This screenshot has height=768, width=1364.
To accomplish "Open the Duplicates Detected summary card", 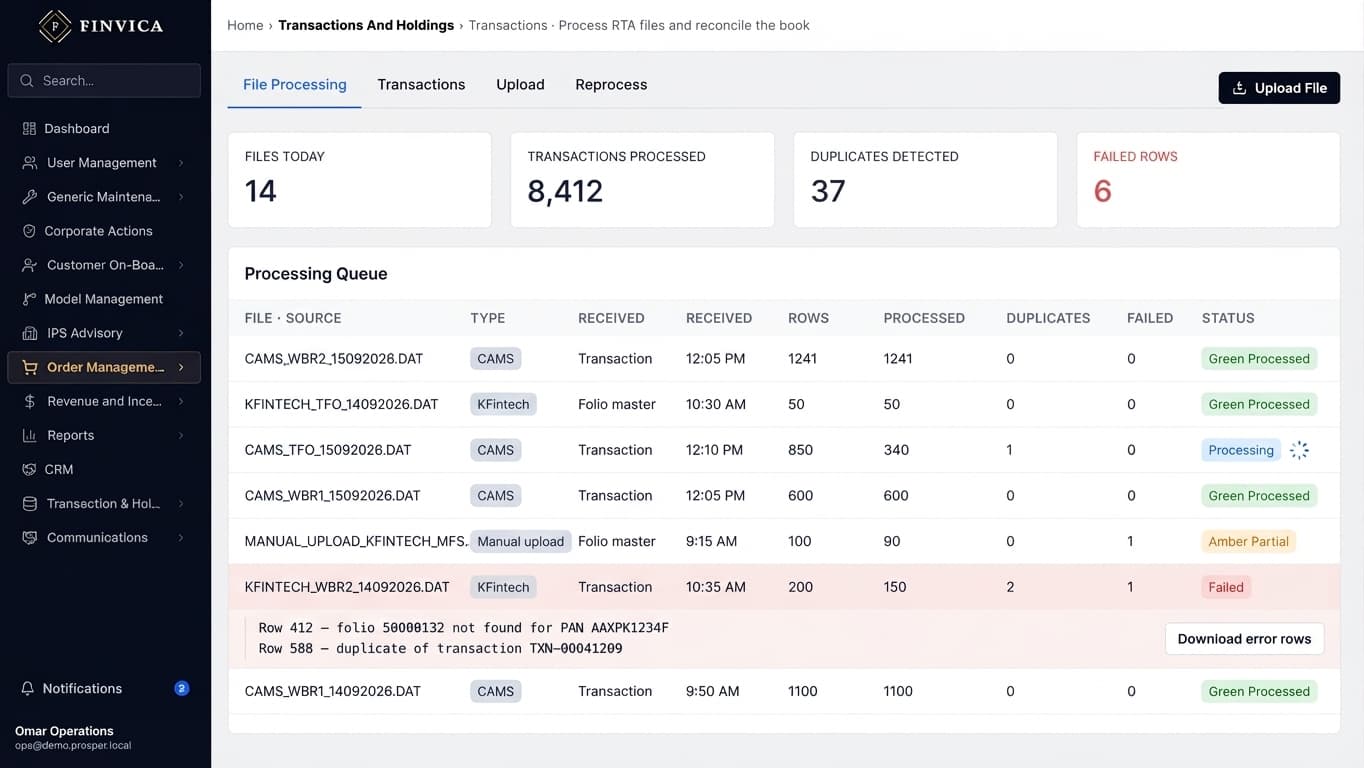I will point(925,180).
